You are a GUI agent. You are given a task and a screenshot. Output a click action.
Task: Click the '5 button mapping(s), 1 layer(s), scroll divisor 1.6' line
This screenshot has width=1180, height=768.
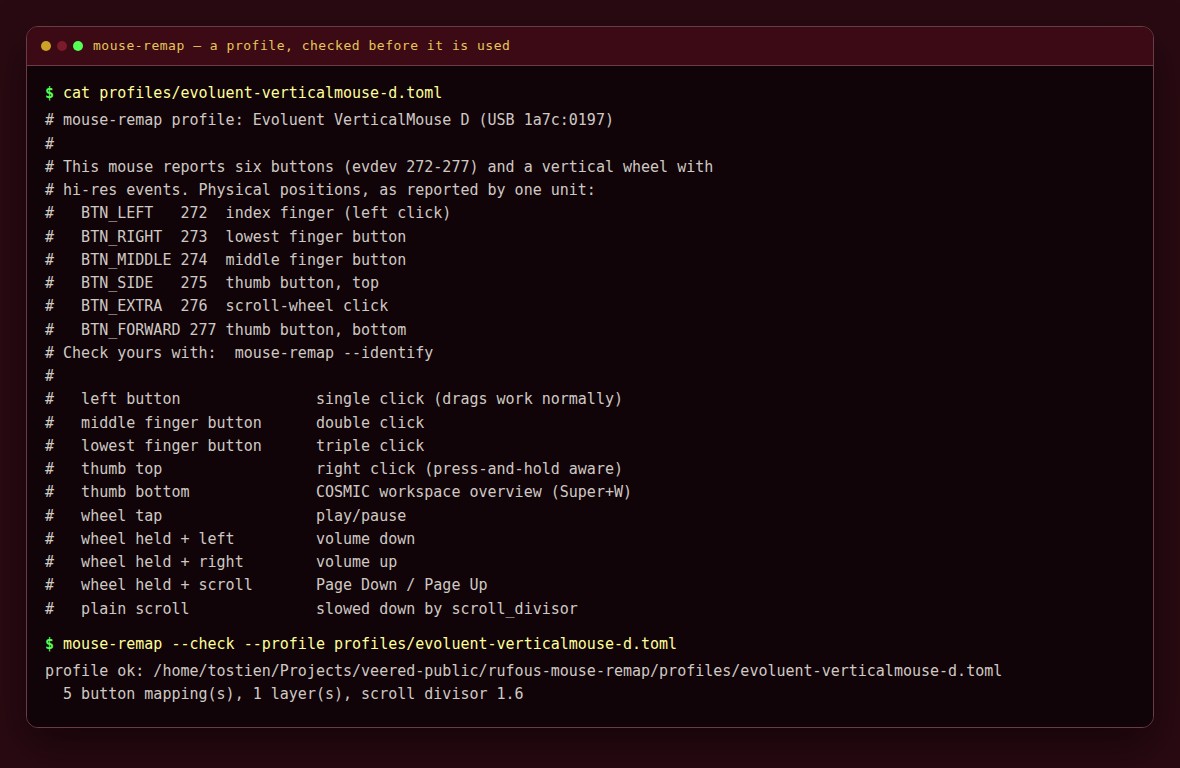pyautogui.click(x=293, y=694)
